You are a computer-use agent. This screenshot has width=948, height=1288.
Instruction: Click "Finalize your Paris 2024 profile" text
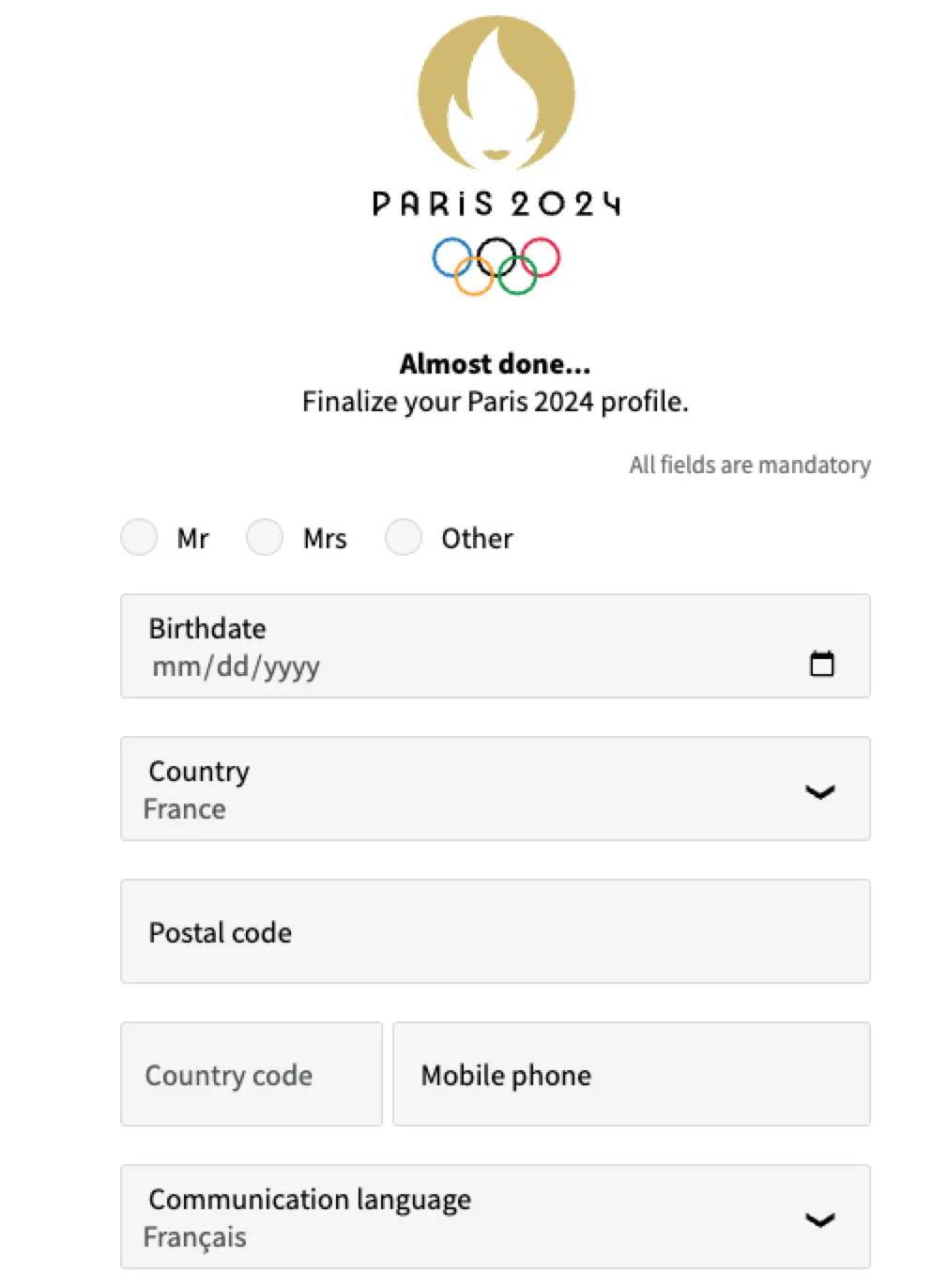[495, 402]
